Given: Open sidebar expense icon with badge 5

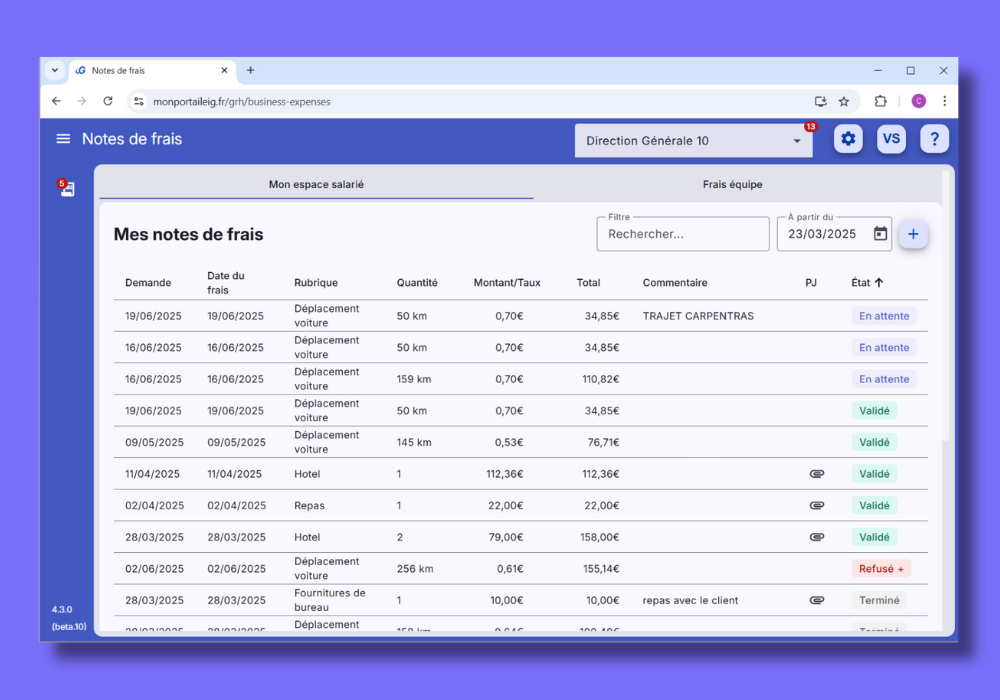Looking at the screenshot, I should pos(66,188).
